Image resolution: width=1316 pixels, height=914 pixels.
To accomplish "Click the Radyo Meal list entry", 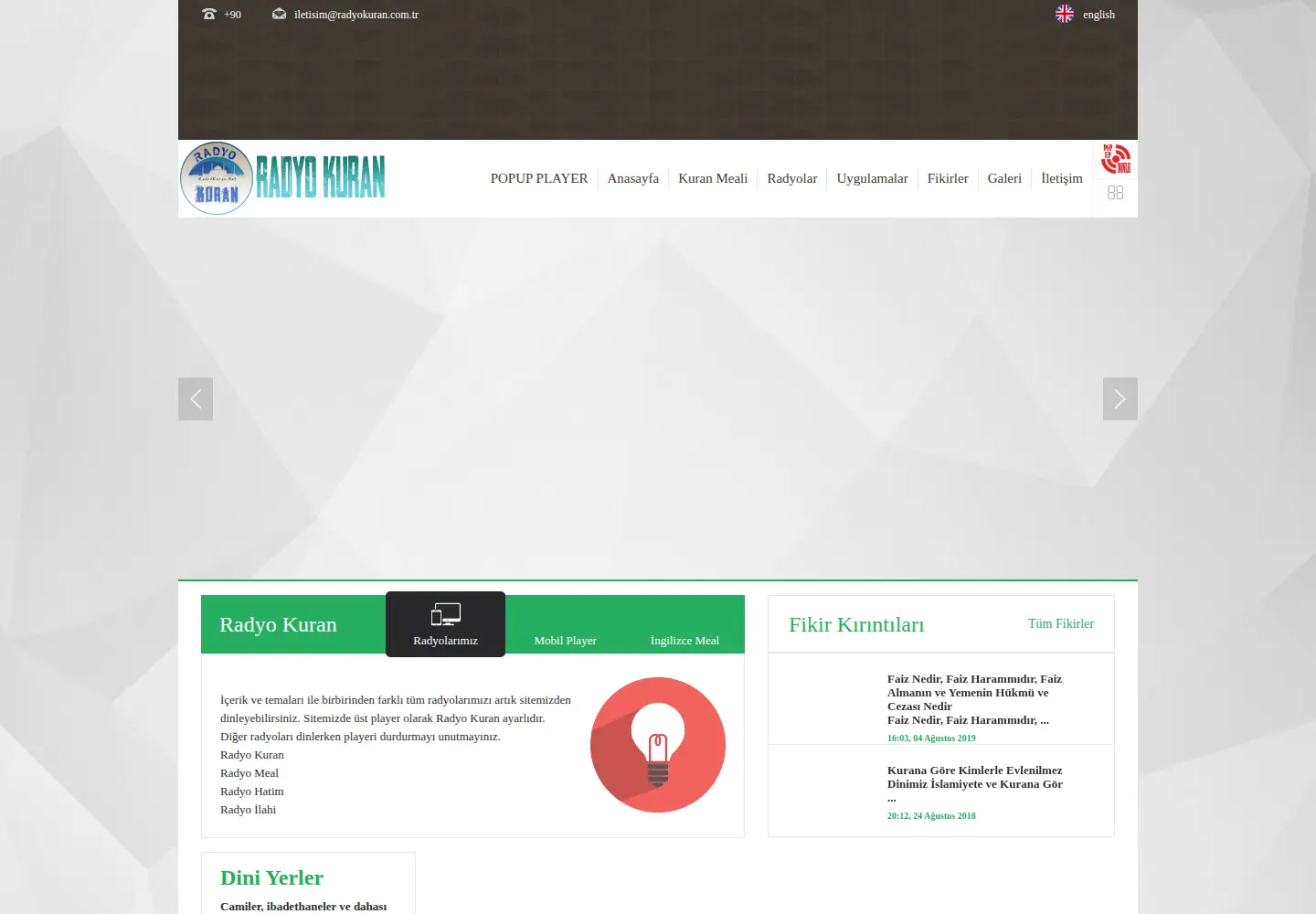I will coord(249,773).
